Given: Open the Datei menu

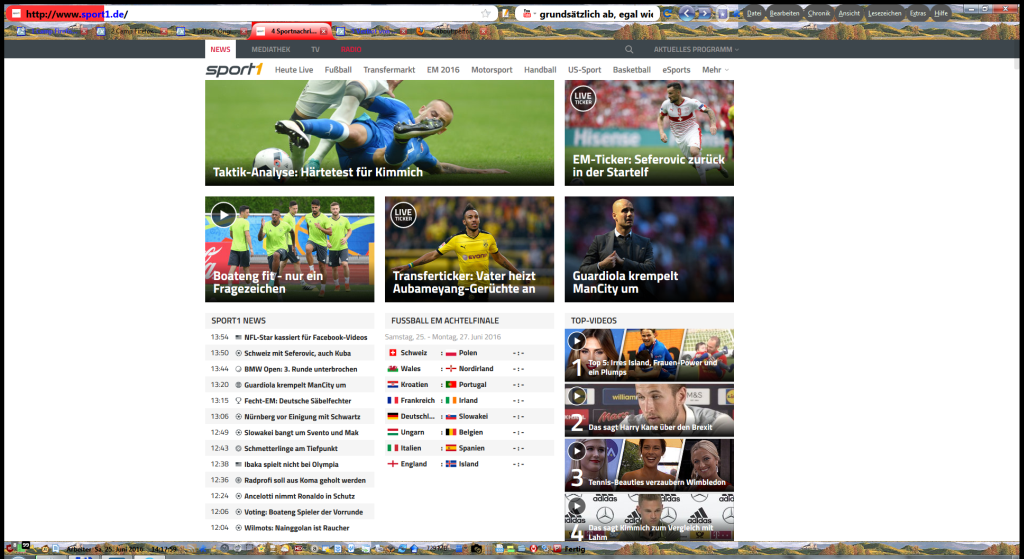Looking at the screenshot, I should coord(754,13).
